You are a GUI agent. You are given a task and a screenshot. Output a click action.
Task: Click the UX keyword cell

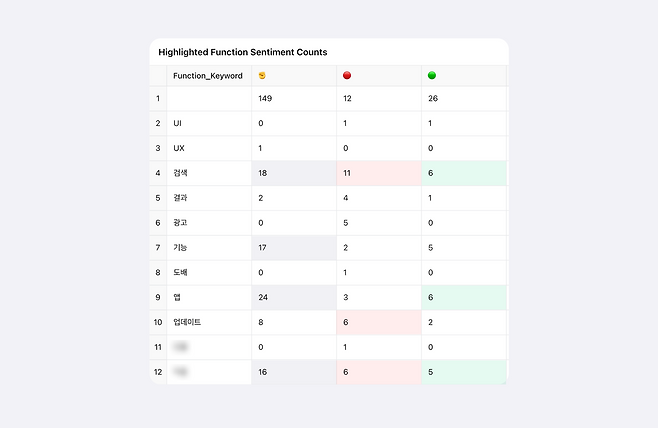click(x=179, y=148)
